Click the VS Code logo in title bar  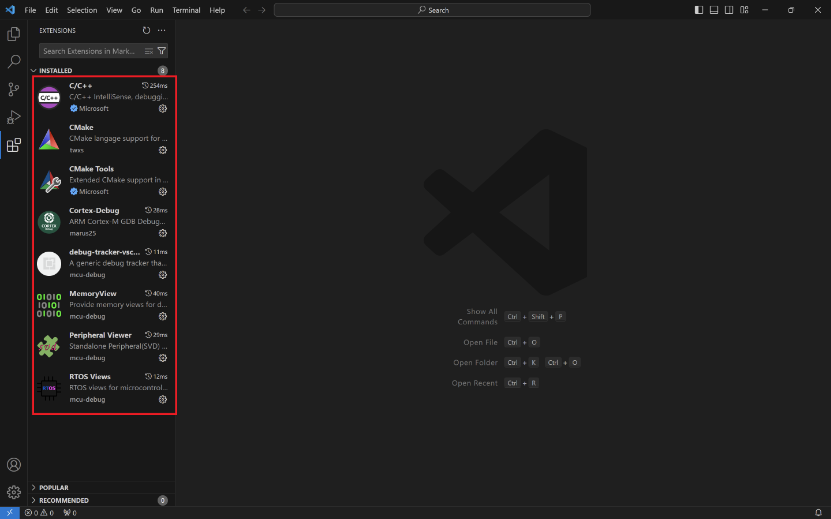(10, 10)
